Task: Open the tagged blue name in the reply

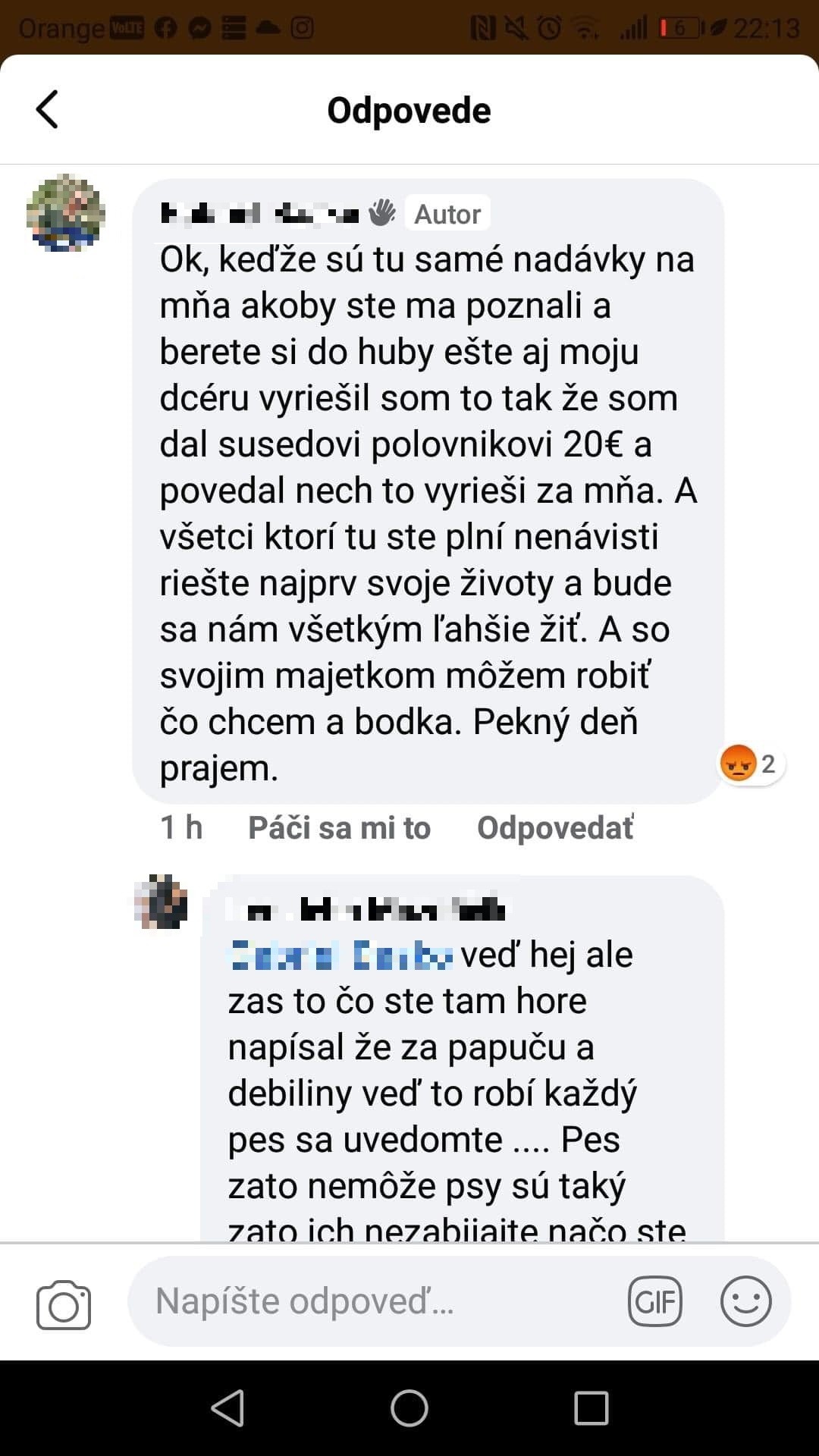Action: [341, 955]
